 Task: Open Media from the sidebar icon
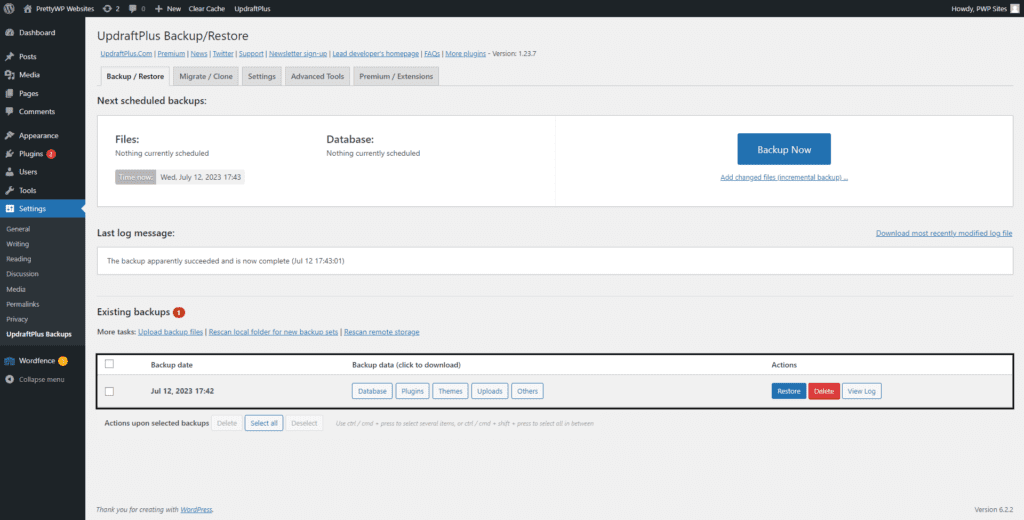(9, 75)
